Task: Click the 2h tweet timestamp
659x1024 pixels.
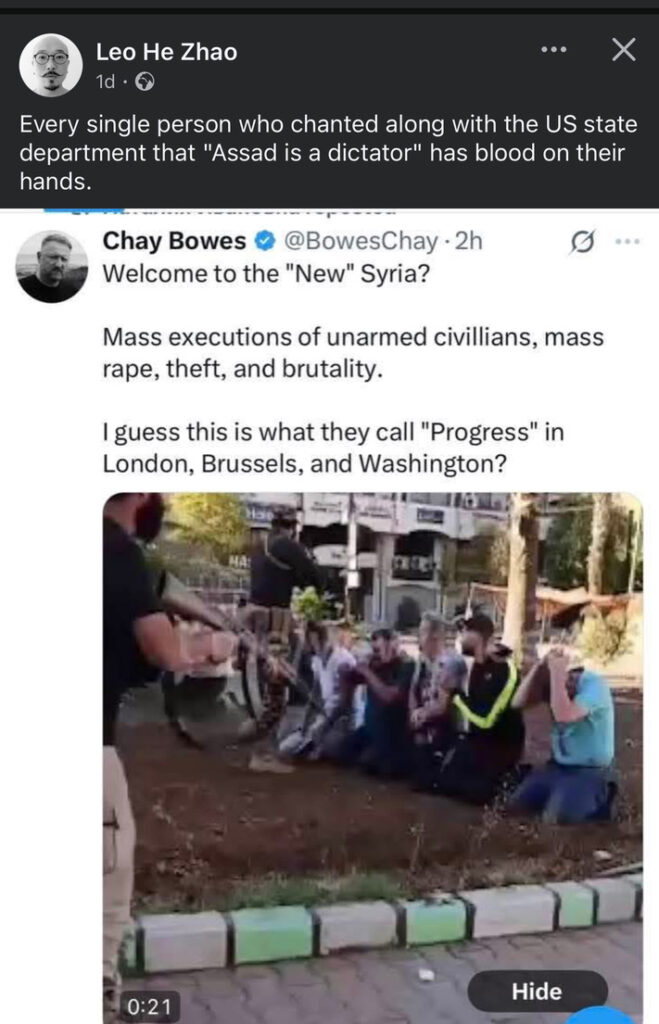Action: coord(468,241)
